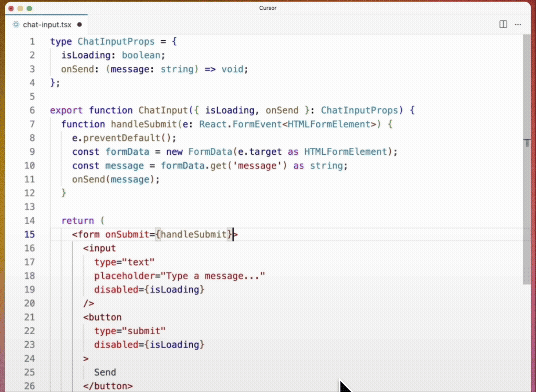
Task: Click 'onSend(message);' on line 11
Action: [x=116, y=179]
